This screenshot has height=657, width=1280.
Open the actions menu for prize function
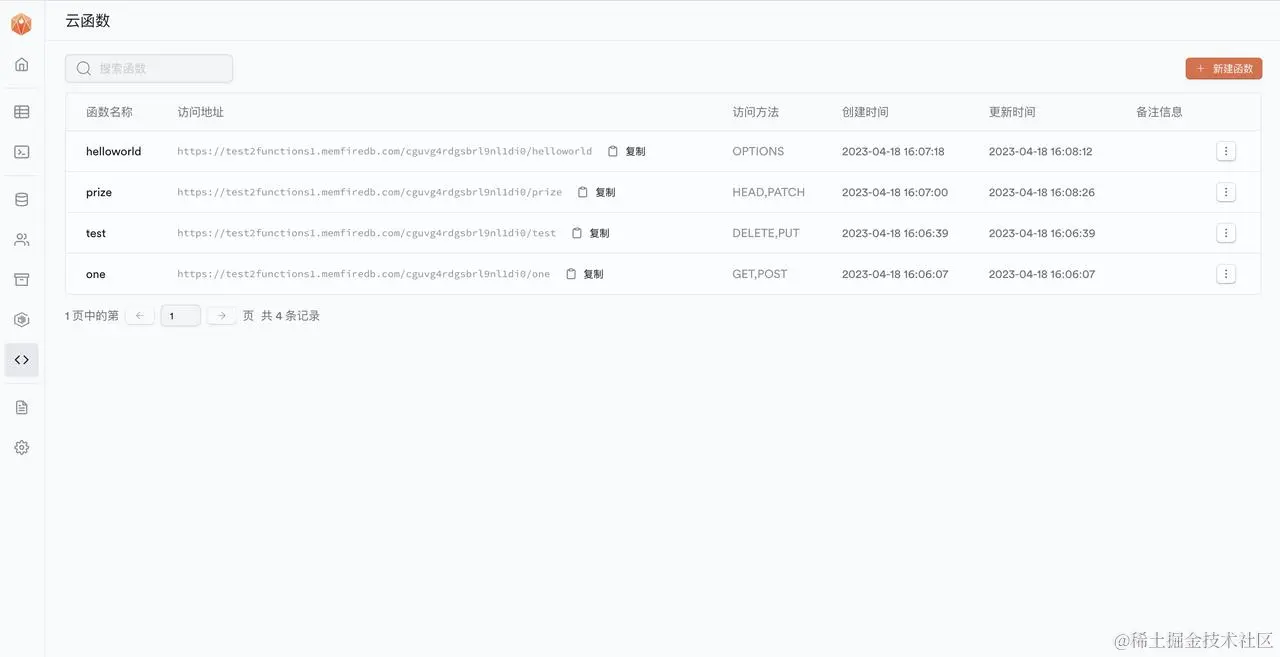1226,191
